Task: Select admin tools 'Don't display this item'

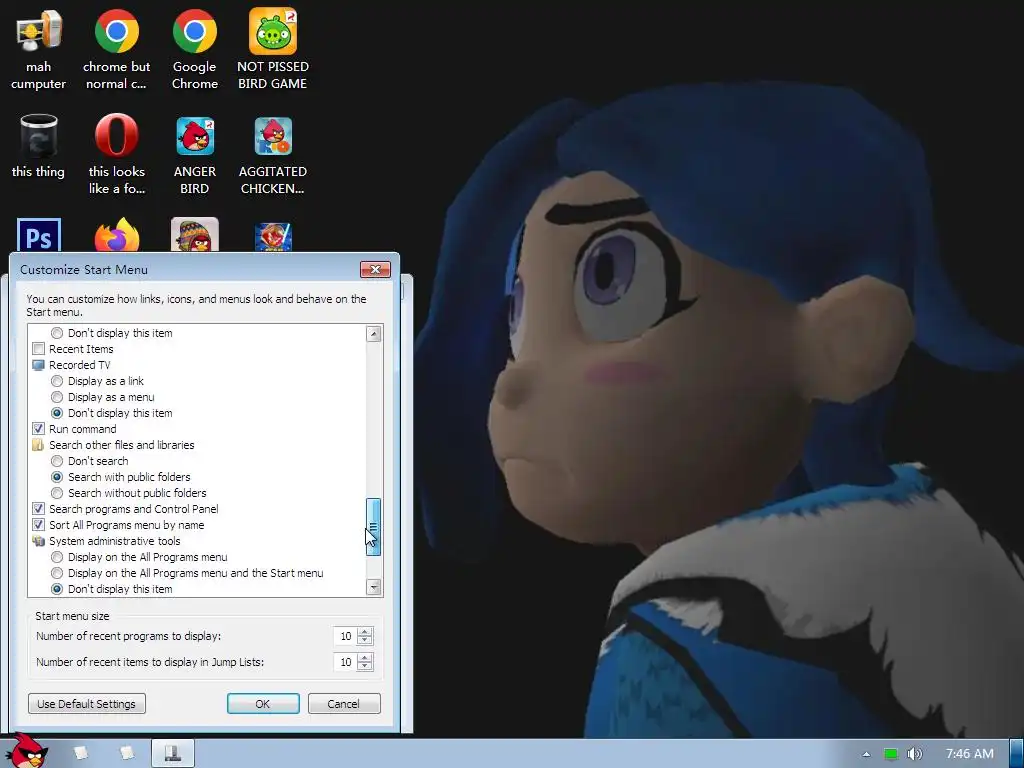Action: pyautogui.click(x=57, y=589)
